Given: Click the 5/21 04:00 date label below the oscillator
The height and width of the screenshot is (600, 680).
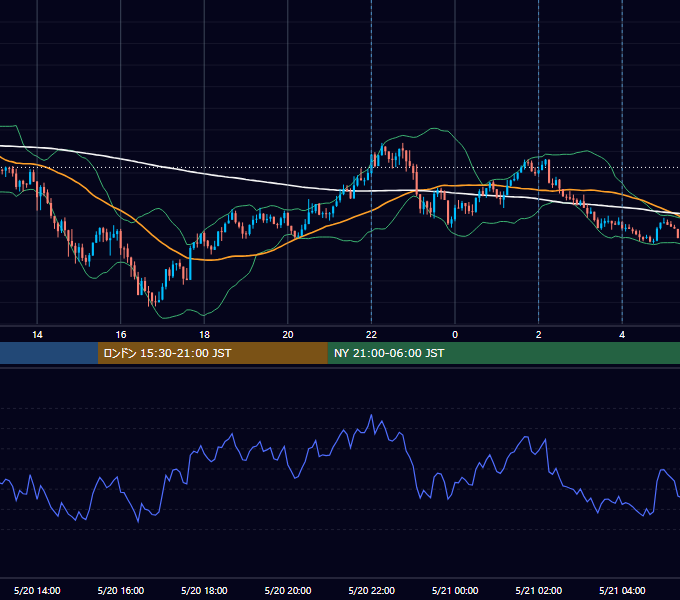Looking at the screenshot, I should click(622, 590).
